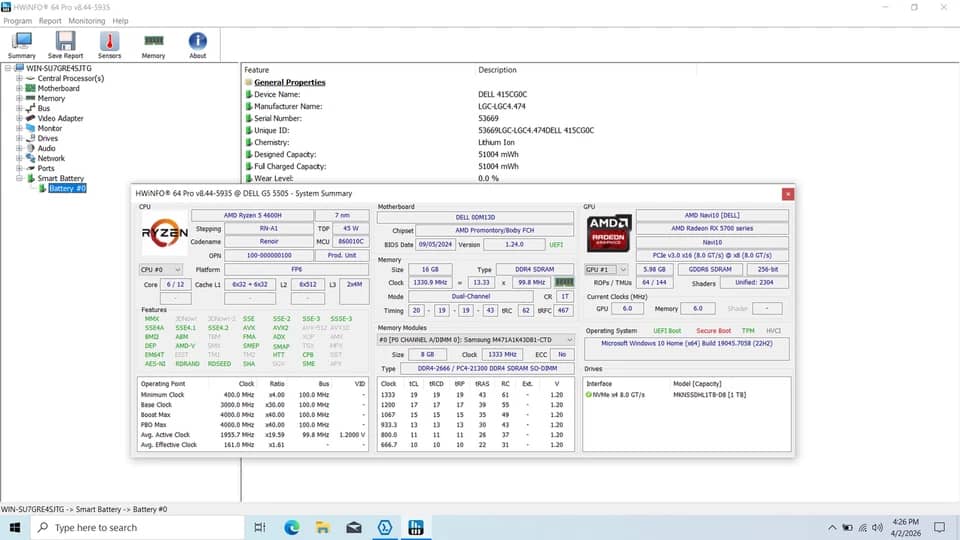Viewport: 960px width, 540px height.
Task: Click the DDR4-2666 / PC4-21300 type field
Action: coord(487,369)
